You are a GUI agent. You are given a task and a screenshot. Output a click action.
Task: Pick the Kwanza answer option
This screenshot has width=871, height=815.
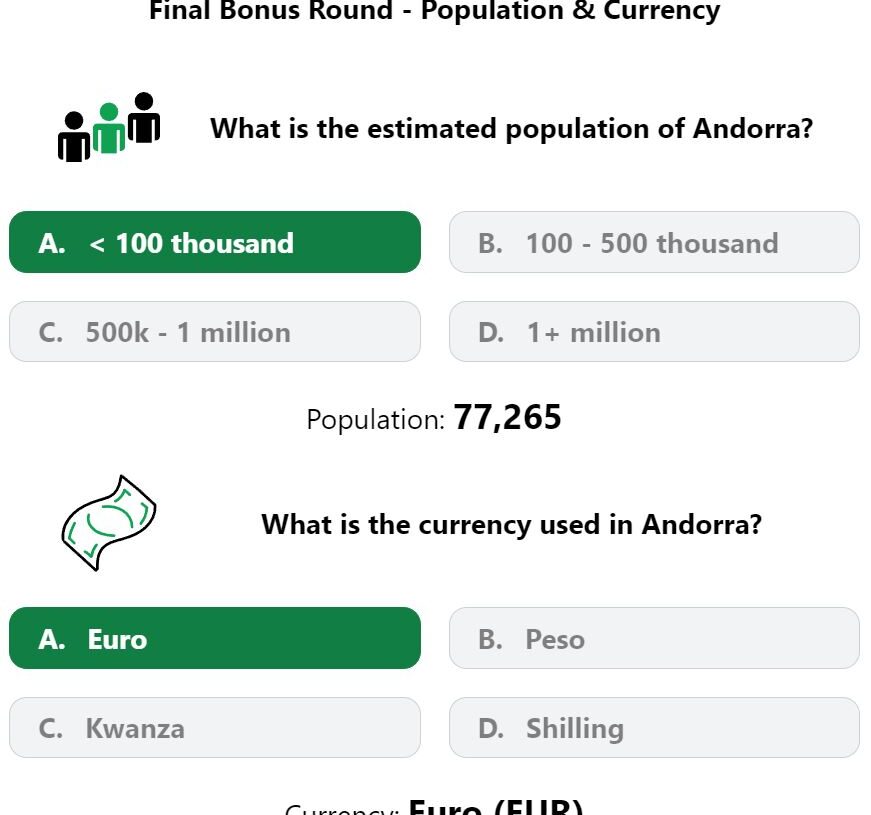(215, 727)
